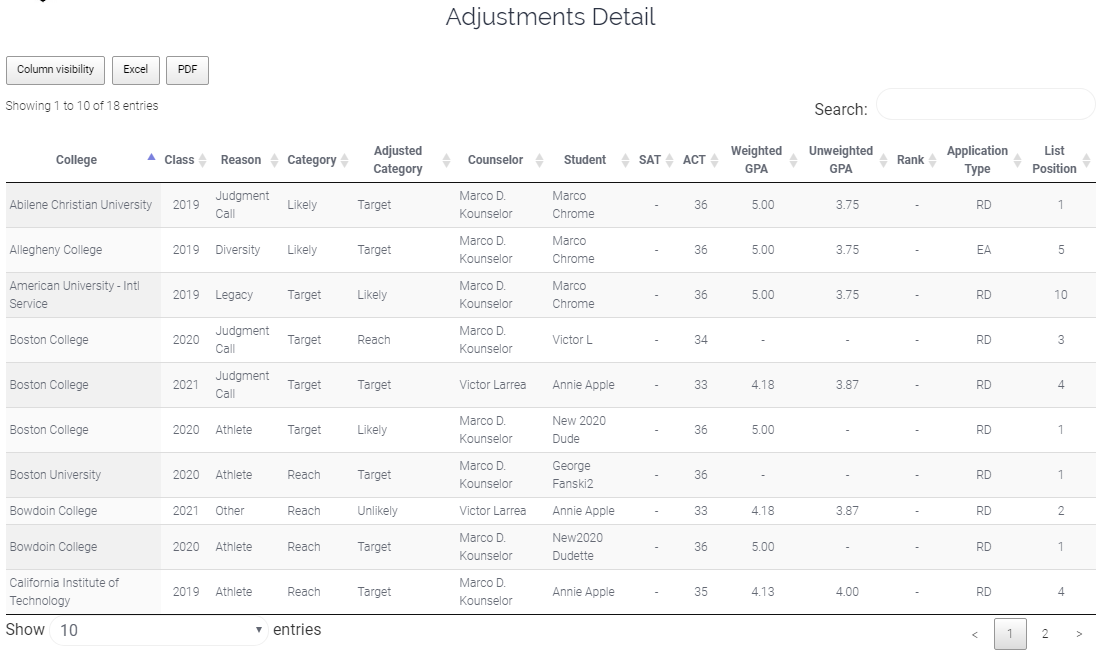Screen dimensions: 1104x654
Task: Export table using Excel button
Action: (x=136, y=70)
